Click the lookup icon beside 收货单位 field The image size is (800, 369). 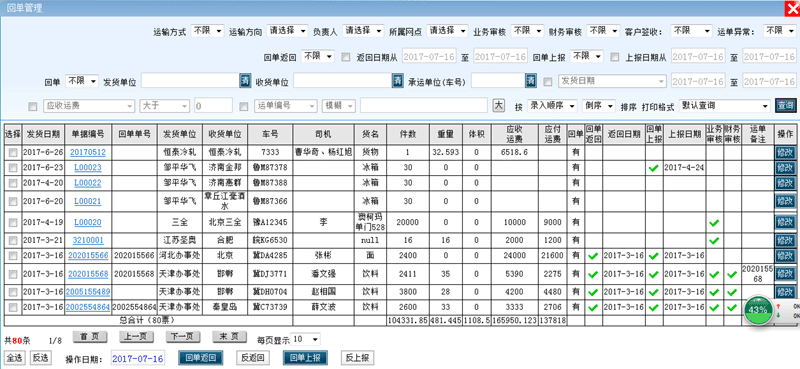[x=397, y=81]
